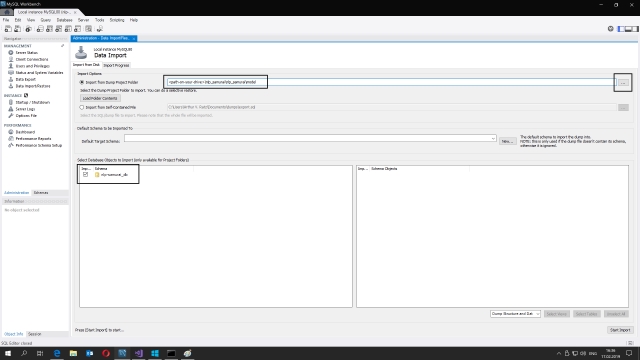This screenshot has width=640, height=360.
Task: Select the Import from Self-Contained File radio
Action: pyautogui.click(x=82, y=107)
